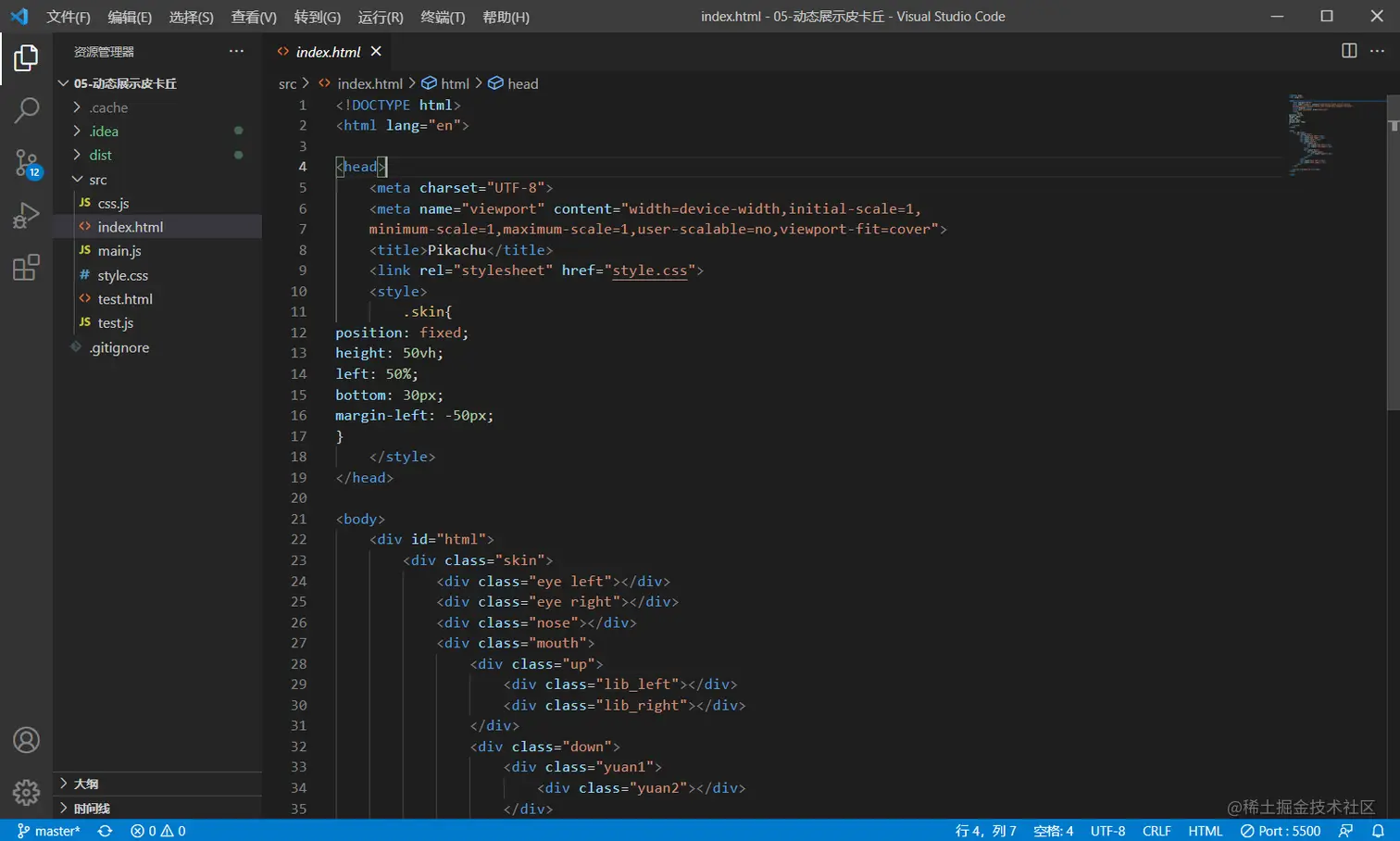This screenshot has width=1400, height=841.
Task: Click line number 21 in gutter
Action: coord(298,519)
